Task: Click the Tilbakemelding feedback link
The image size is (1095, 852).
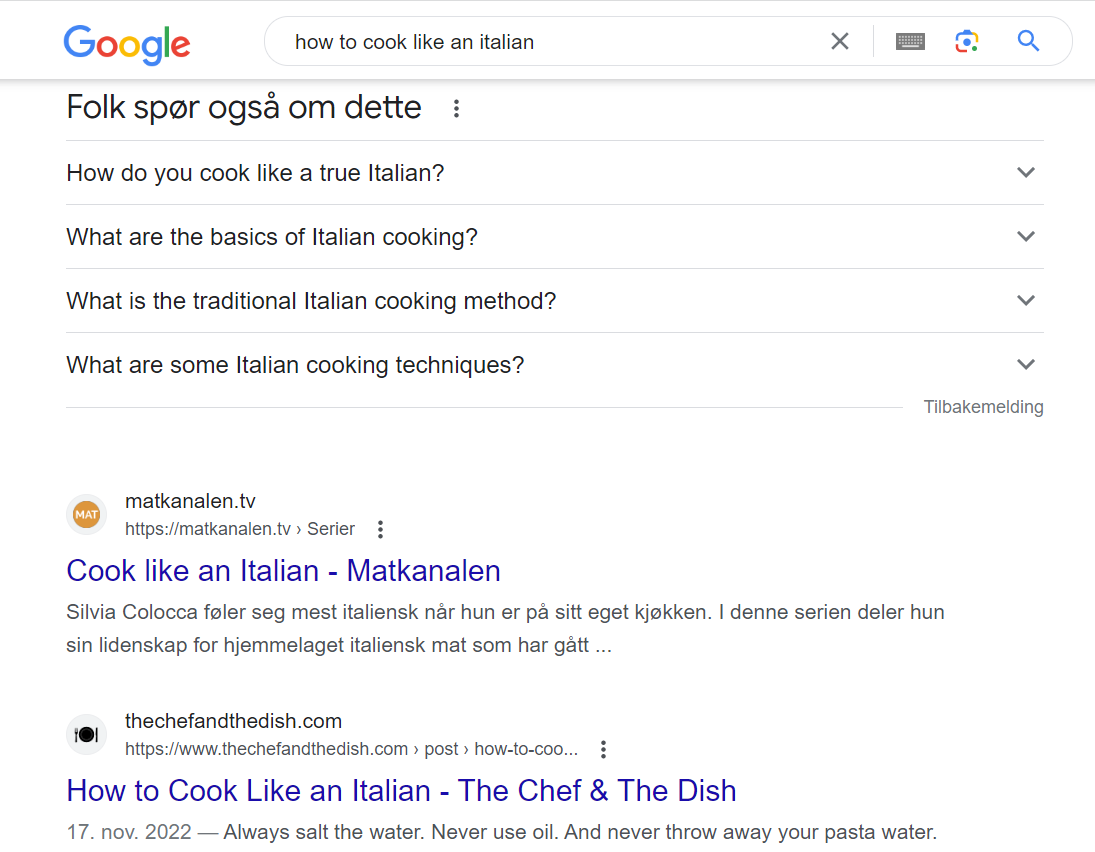Action: click(x=983, y=406)
